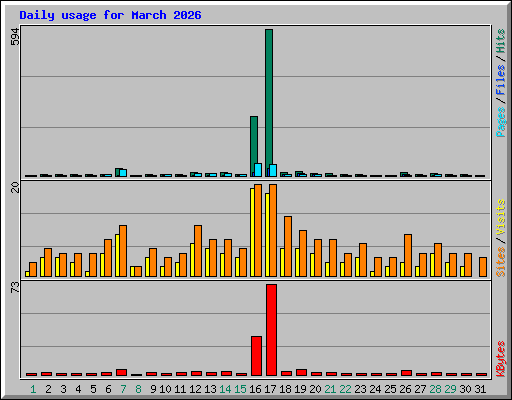This screenshot has width=512, height=400.
Task: Click the orange Sites bar for day 26
Action: 408,255
